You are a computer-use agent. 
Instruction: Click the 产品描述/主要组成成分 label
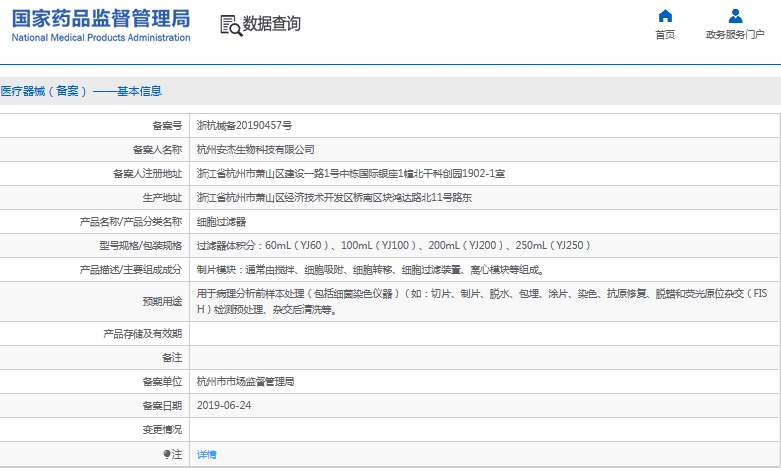tap(130, 269)
